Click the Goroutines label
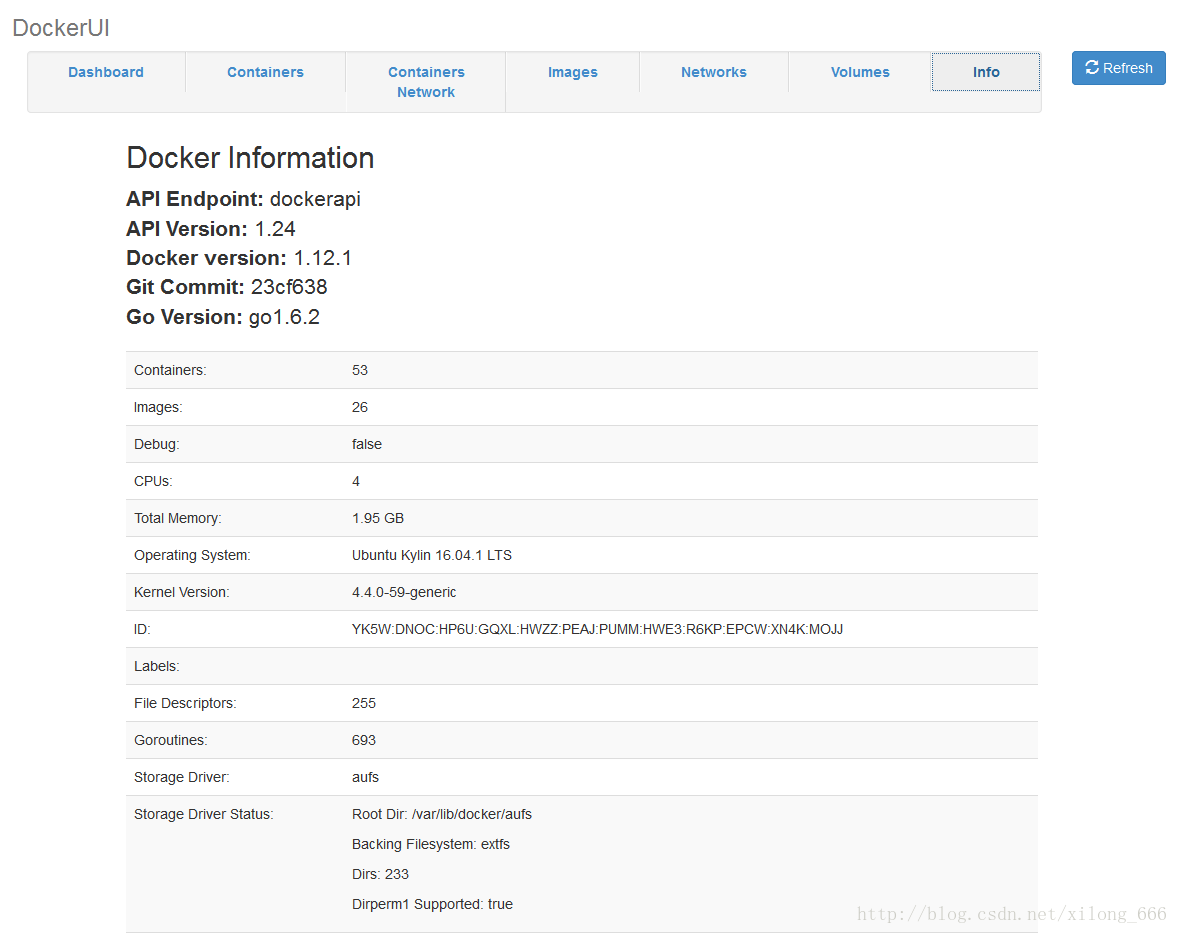 click(x=171, y=740)
